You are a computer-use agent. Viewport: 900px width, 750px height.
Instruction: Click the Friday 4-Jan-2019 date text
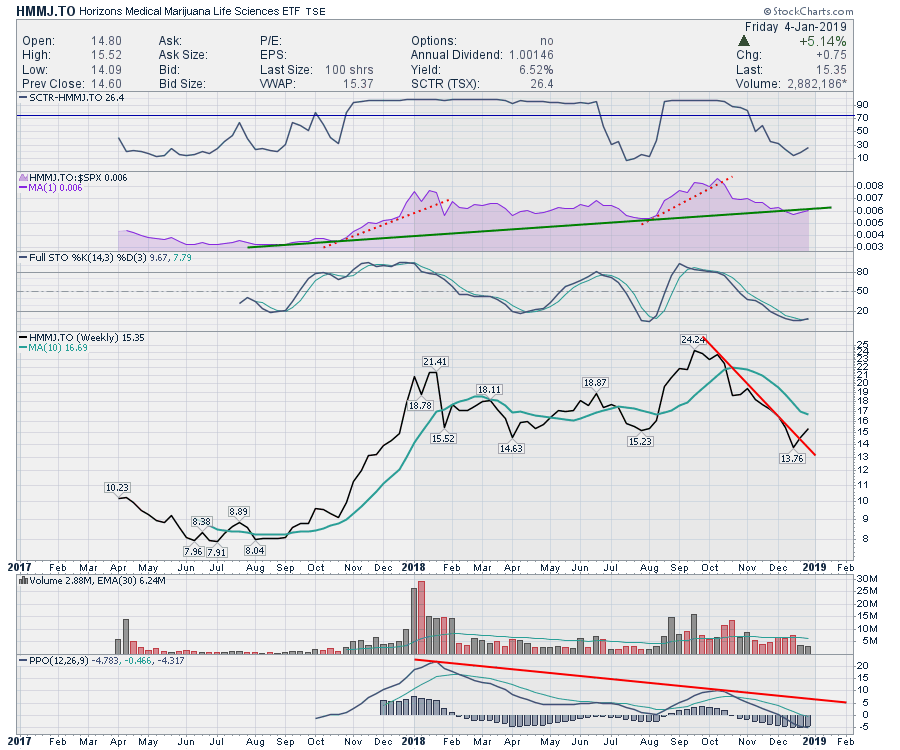click(796, 26)
